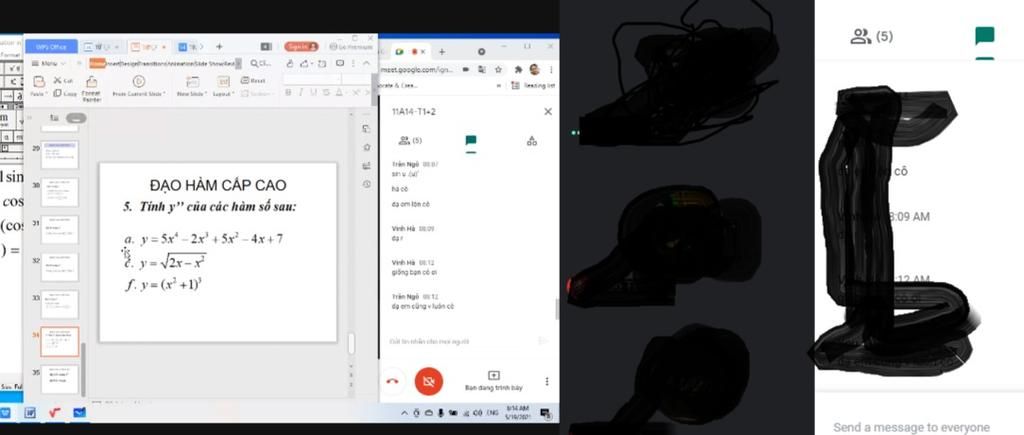This screenshot has height=435, width=1024.
Task: Activate the Format Painter tool
Action: click(x=91, y=88)
